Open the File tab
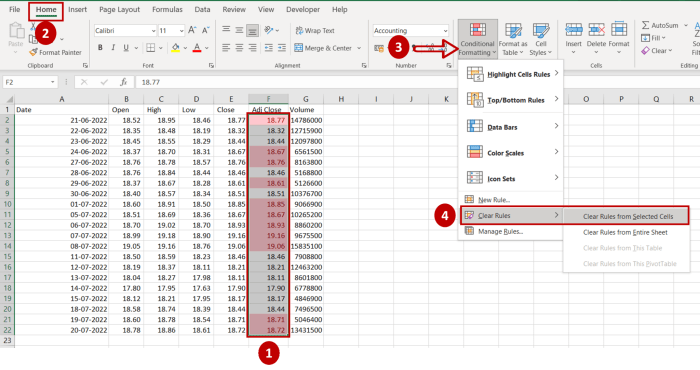Screen dimensions: 700x370 (15, 9)
